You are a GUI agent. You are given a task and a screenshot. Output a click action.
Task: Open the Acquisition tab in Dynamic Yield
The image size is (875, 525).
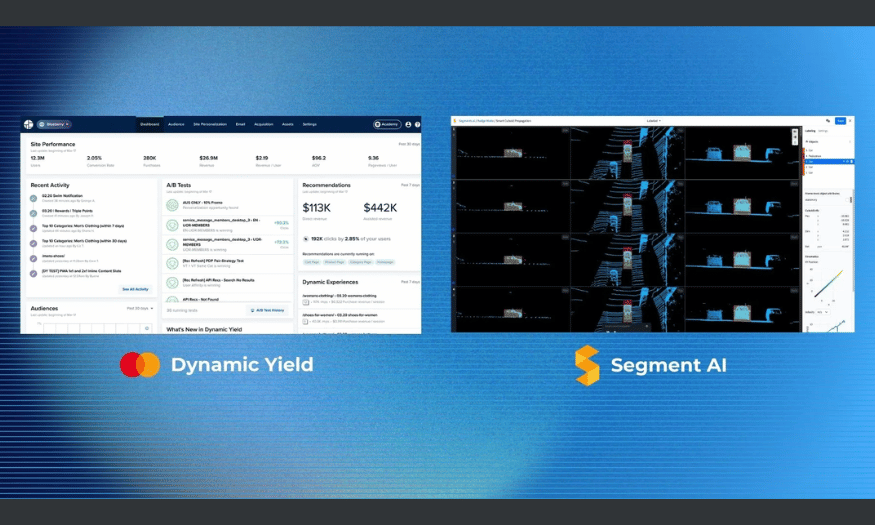[x=263, y=124]
